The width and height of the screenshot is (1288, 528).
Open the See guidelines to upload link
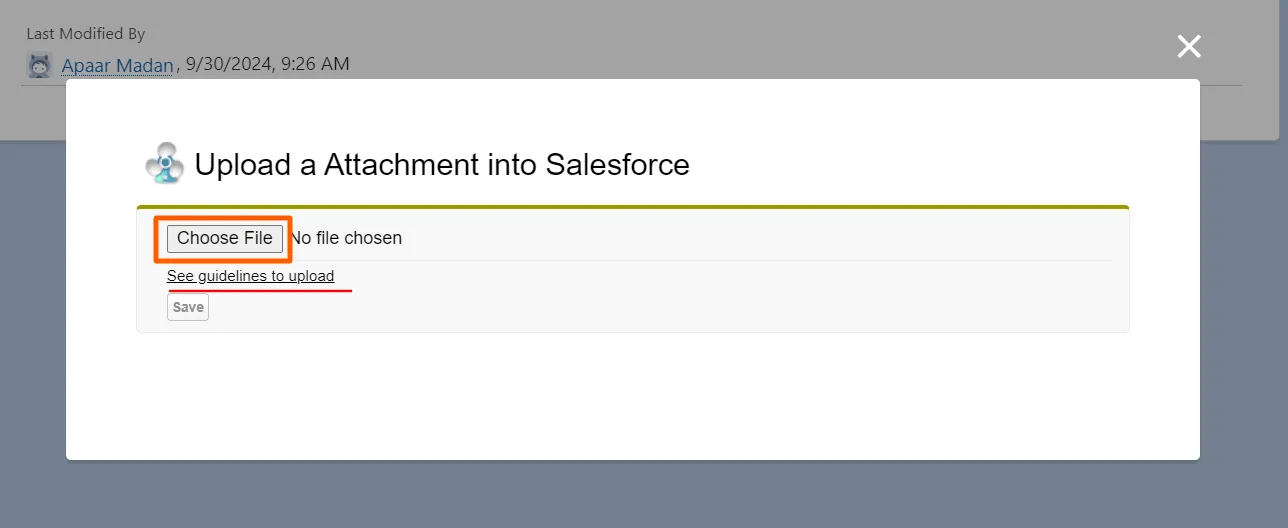pyautogui.click(x=250, y=276)
